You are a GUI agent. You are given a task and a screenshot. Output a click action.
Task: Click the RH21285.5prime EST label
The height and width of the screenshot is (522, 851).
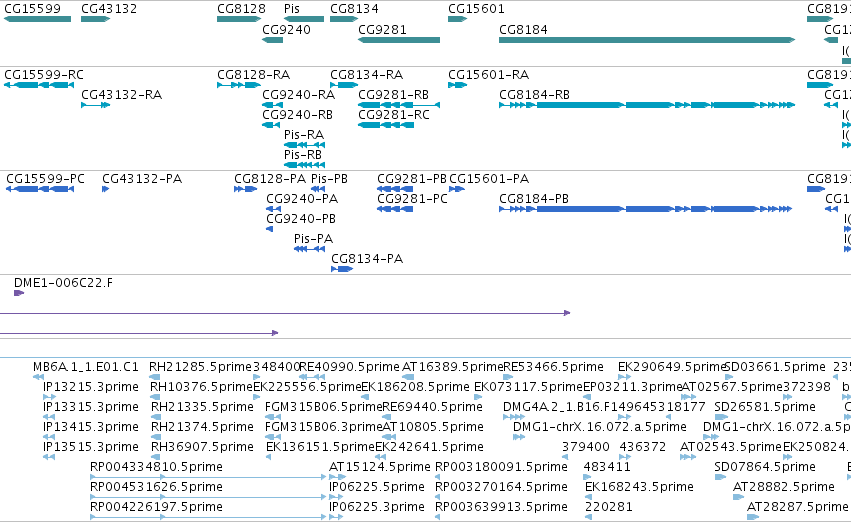(200, 367)
